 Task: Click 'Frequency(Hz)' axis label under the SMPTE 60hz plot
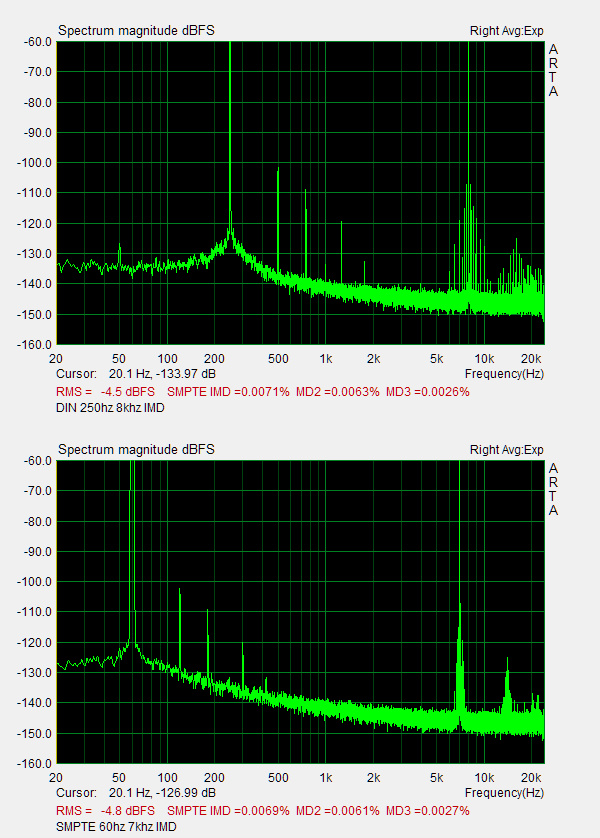pos(504,793)
